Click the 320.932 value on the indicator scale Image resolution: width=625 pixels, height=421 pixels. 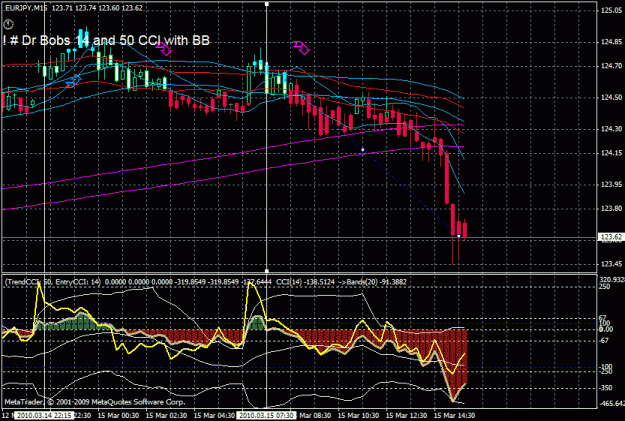612,280
